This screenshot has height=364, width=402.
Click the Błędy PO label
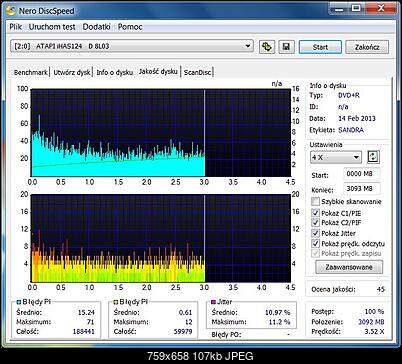click(226, 334)
